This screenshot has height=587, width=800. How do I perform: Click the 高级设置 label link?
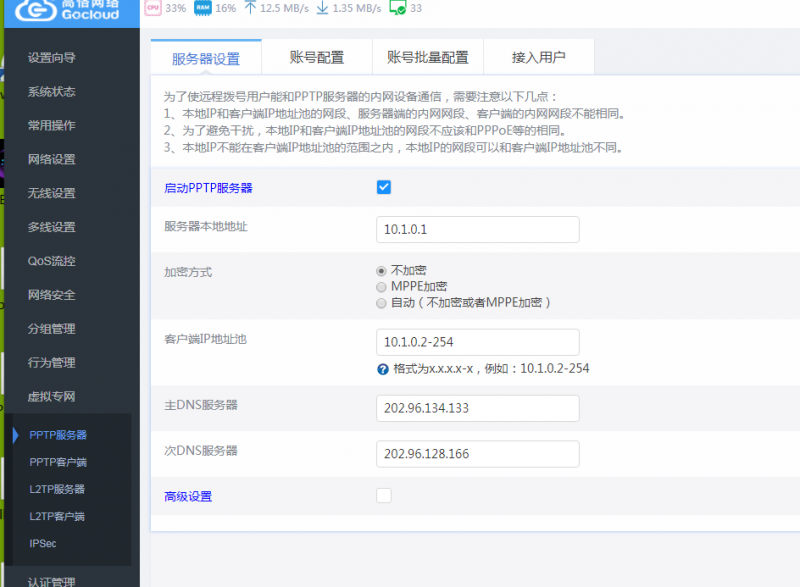pyautogui.click(x=188, y=496)
